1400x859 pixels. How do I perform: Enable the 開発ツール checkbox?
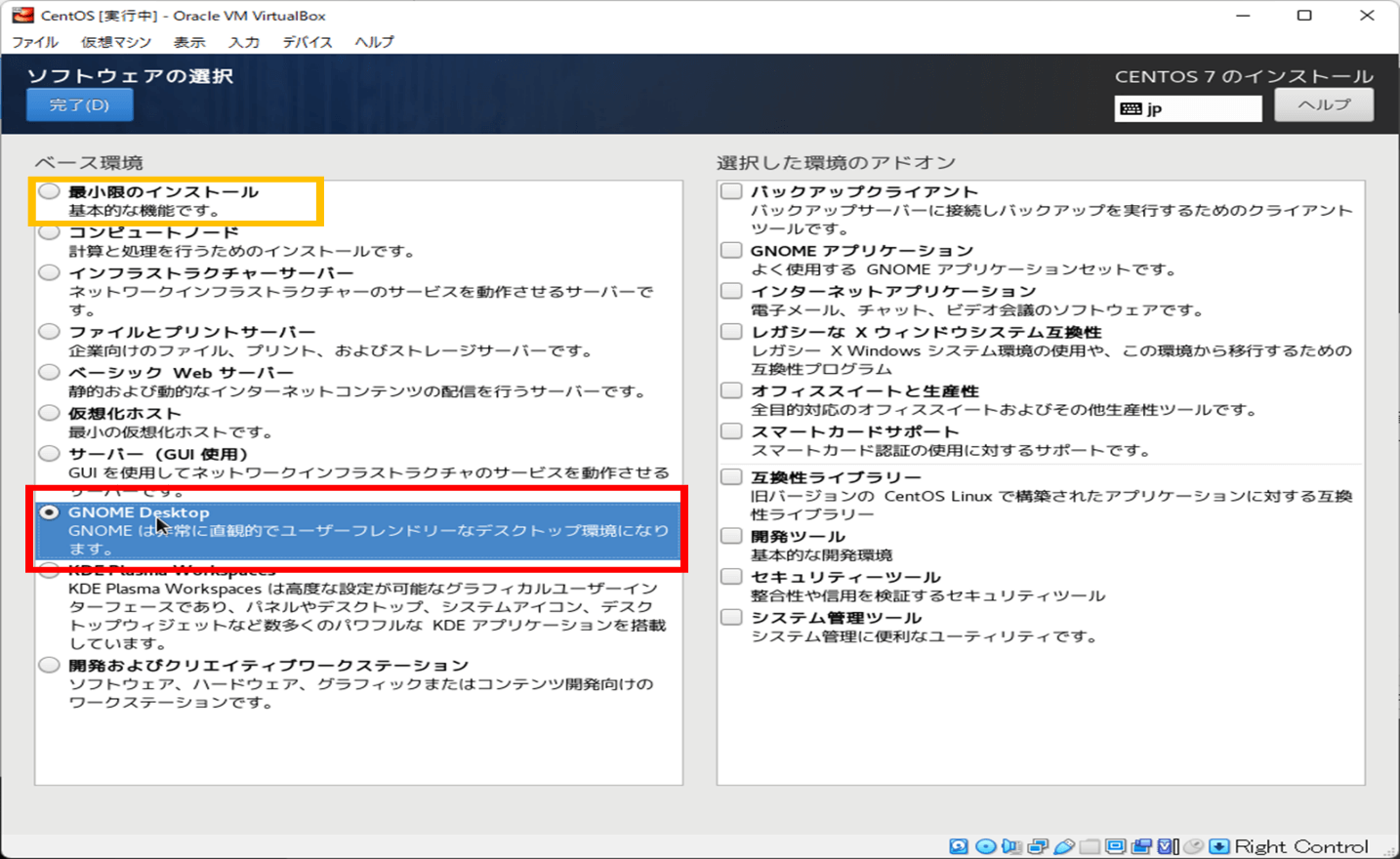coord(731,536)
